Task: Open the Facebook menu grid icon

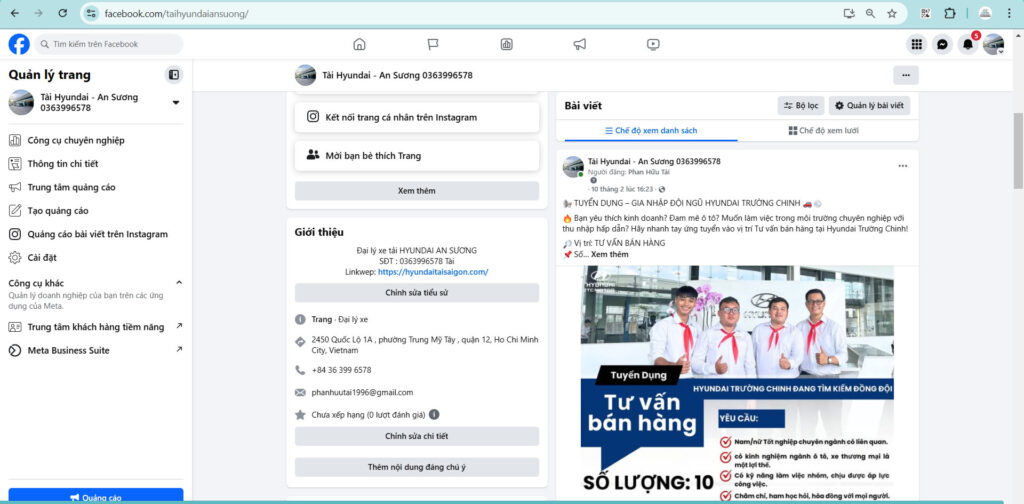Action: pyautogui.click(x=916, y=44)
